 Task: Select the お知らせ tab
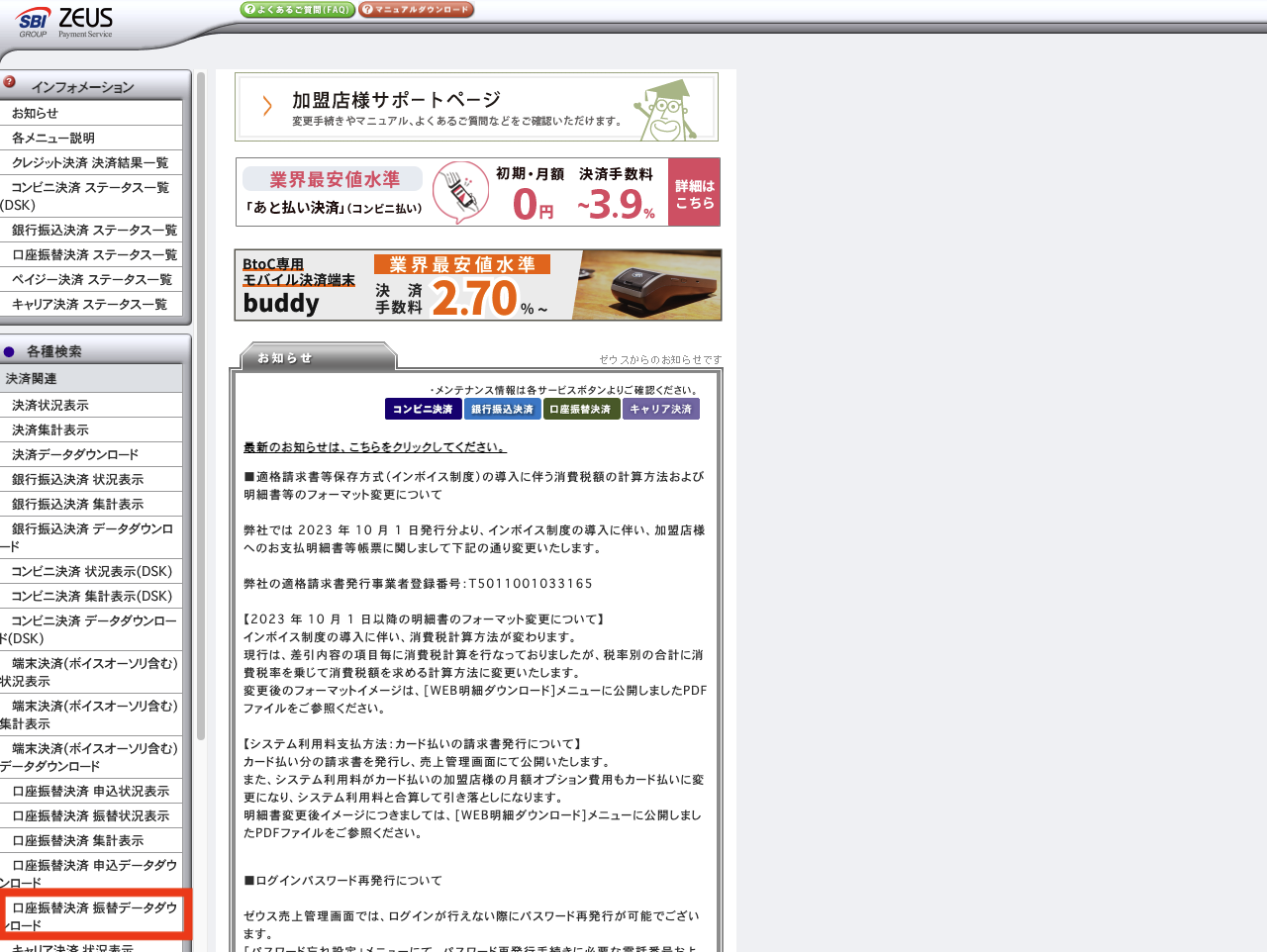[x=317, y=357]
